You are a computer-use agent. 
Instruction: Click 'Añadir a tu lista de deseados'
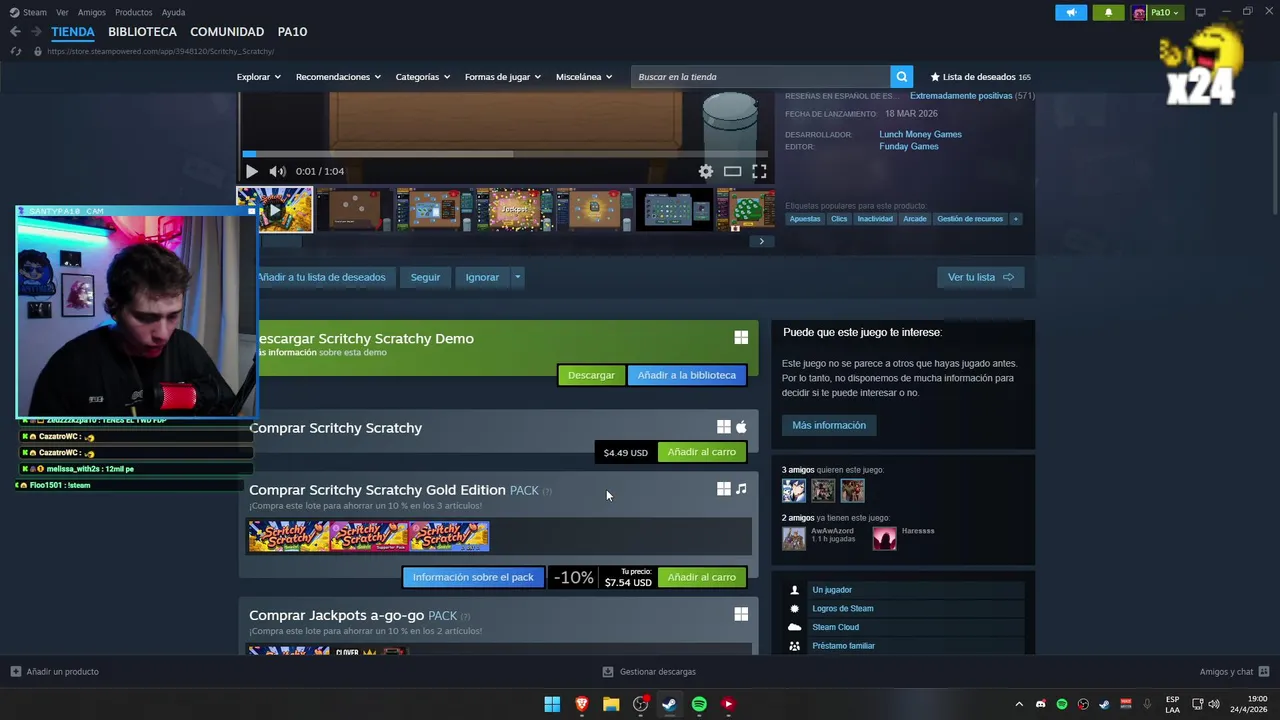320,277
